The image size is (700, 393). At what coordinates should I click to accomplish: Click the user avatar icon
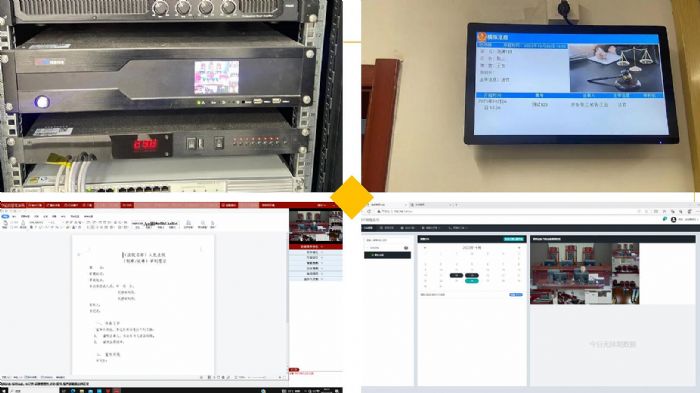click(x=673, y=219)
